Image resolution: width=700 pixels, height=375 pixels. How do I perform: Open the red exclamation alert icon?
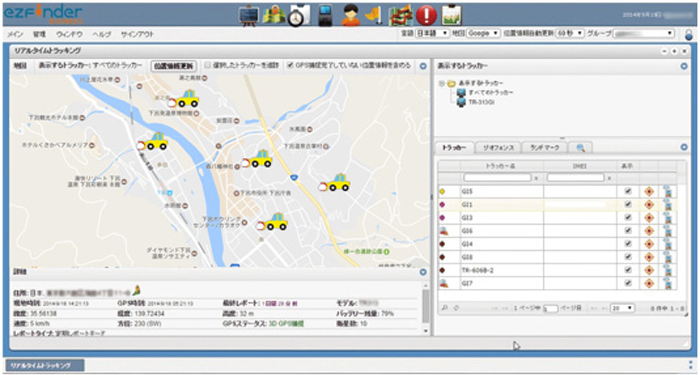[426, 16]
